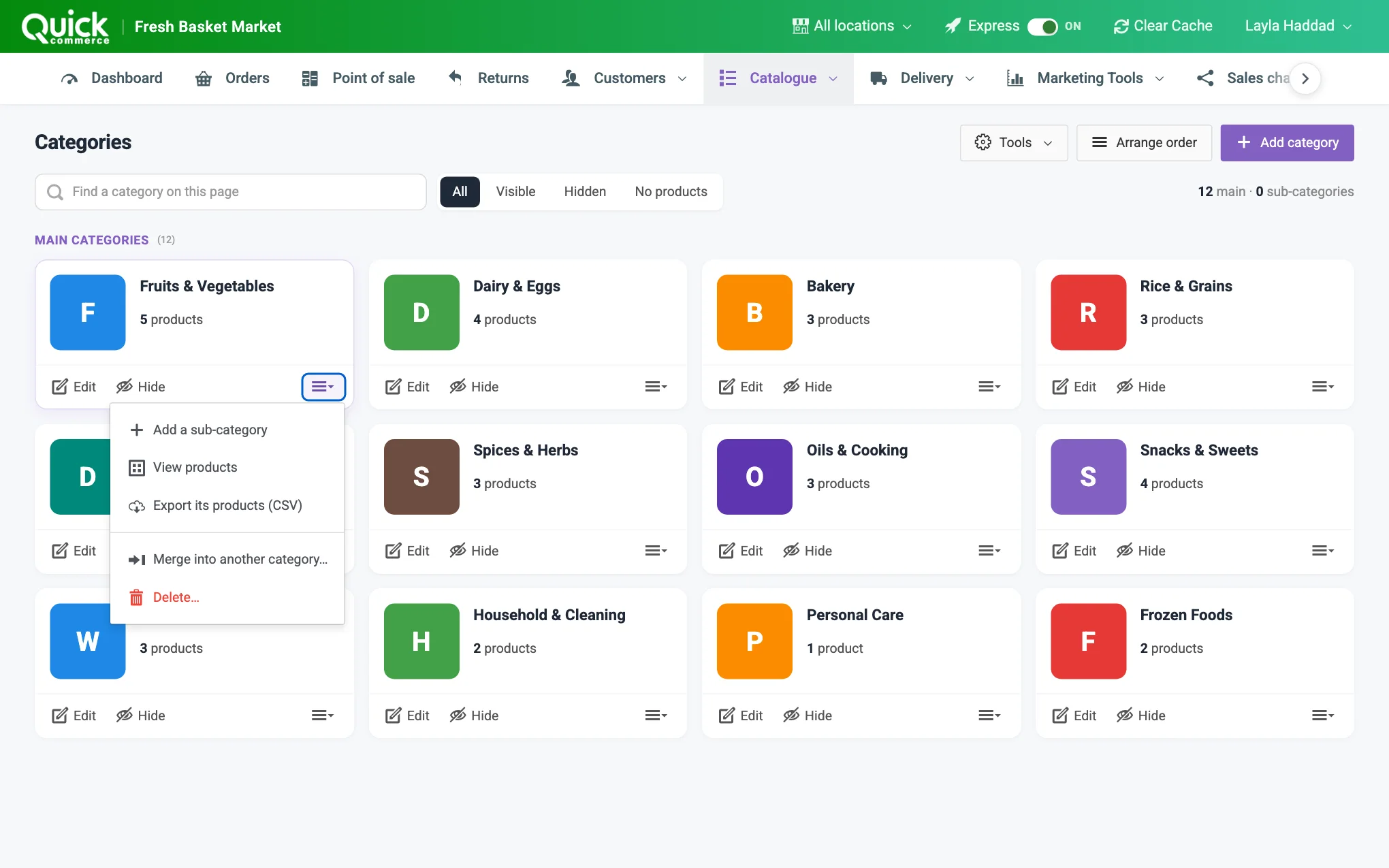Hide the Household & Cleaning category

474,716
